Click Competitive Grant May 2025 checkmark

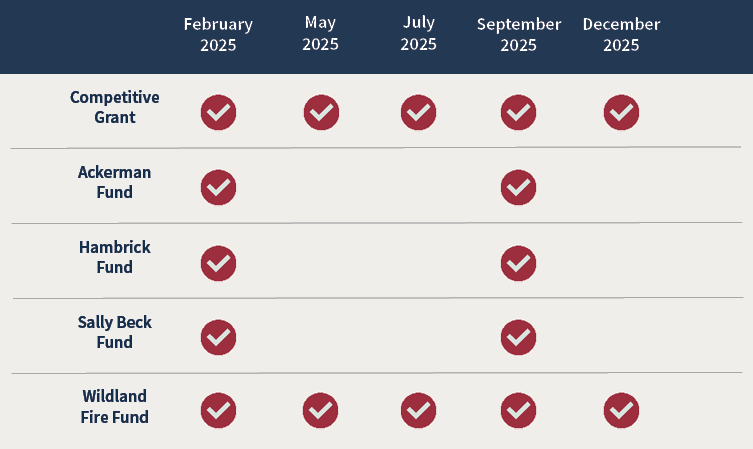pos(321,112)
